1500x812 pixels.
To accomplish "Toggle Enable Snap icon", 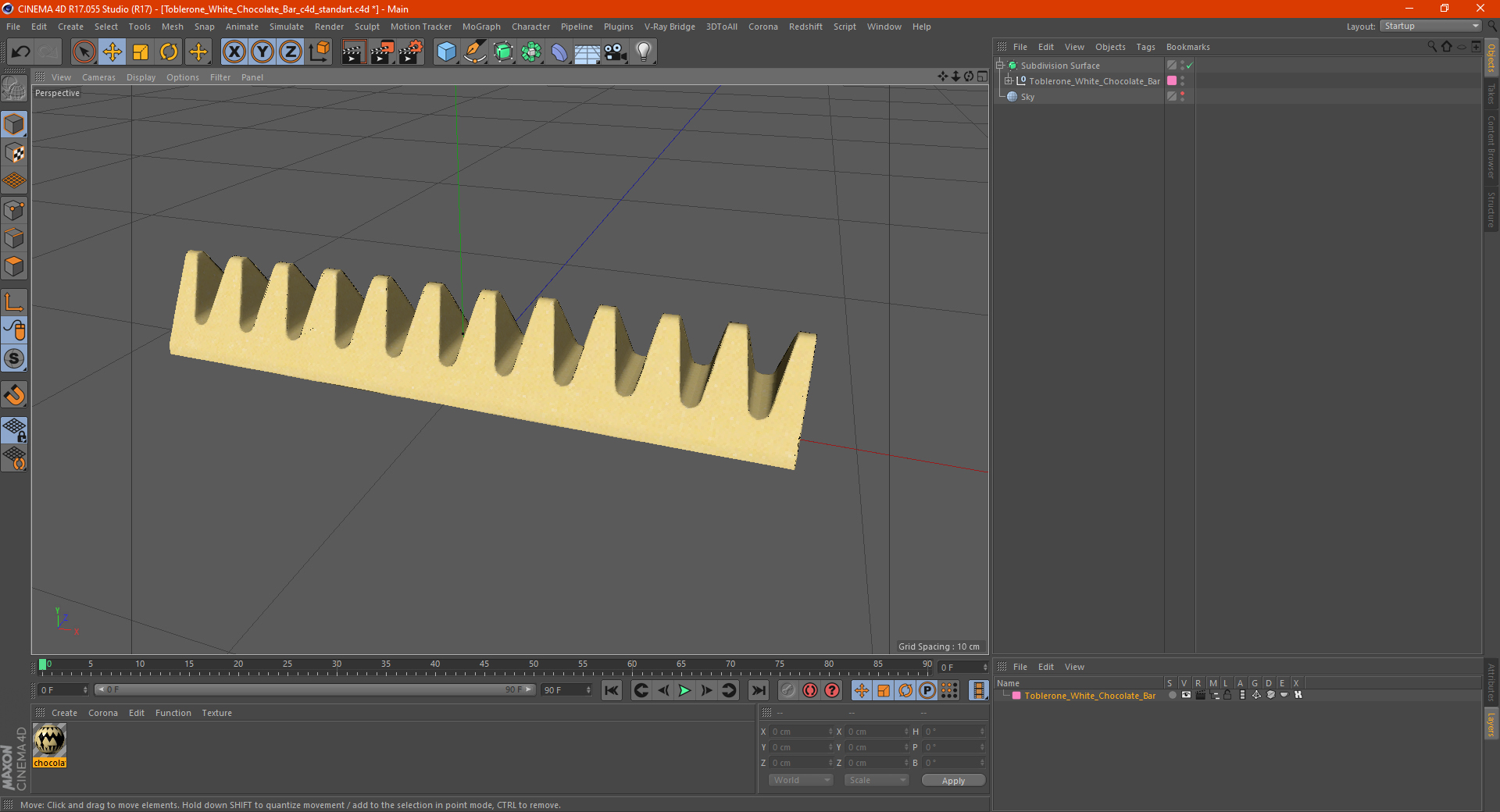I will tap(14, 394).
